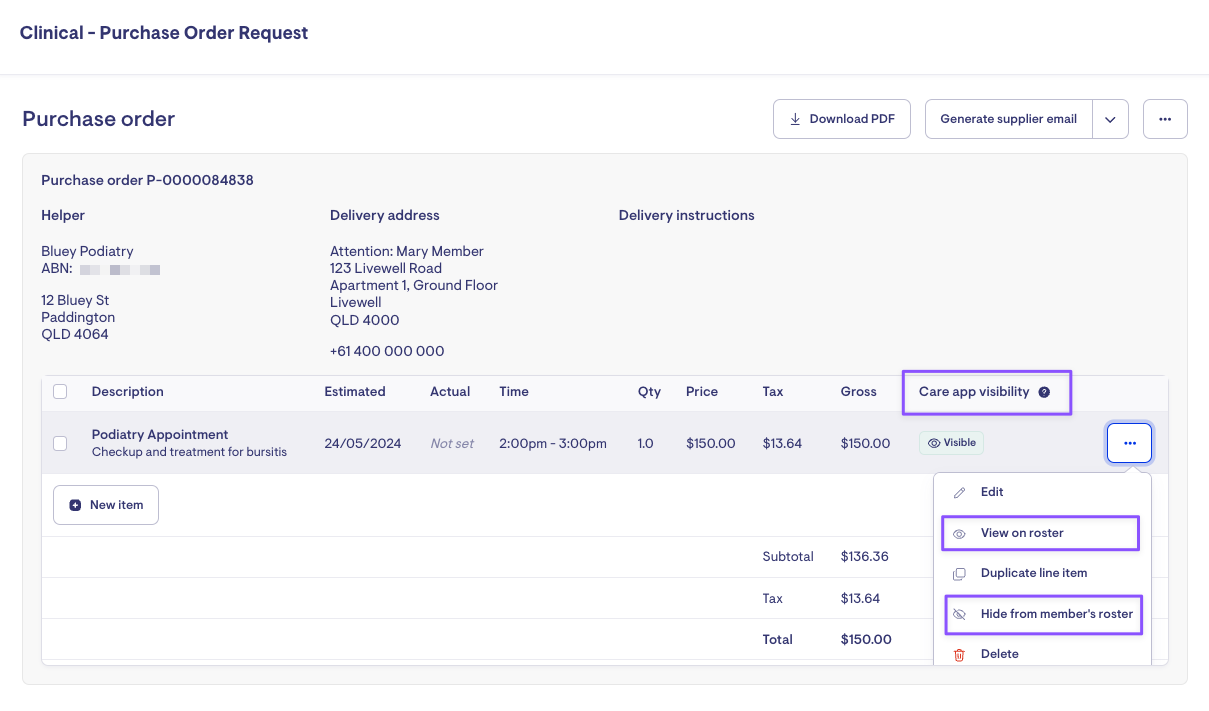This screenshot has width=1209, height=711.
Task: Open the purchase order more options menu
Action: tap(1165, 119)
